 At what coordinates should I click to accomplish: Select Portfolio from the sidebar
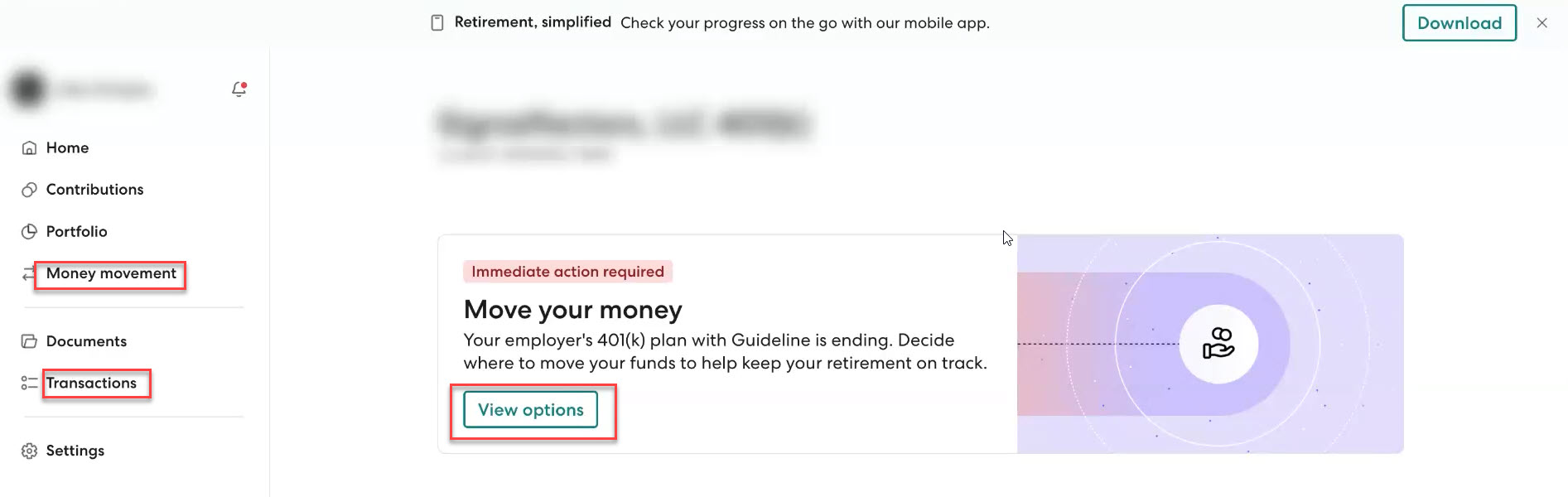pos(76,232)
